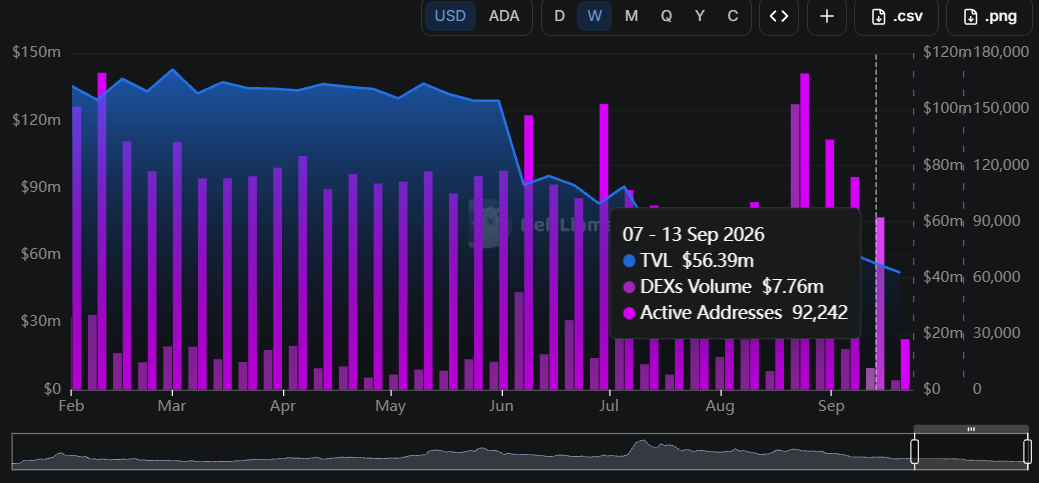Screen dimensions: 1039x483
Task: Click the Jun label on x-axis
Action: pyautogui.click(x=501, y=405)
